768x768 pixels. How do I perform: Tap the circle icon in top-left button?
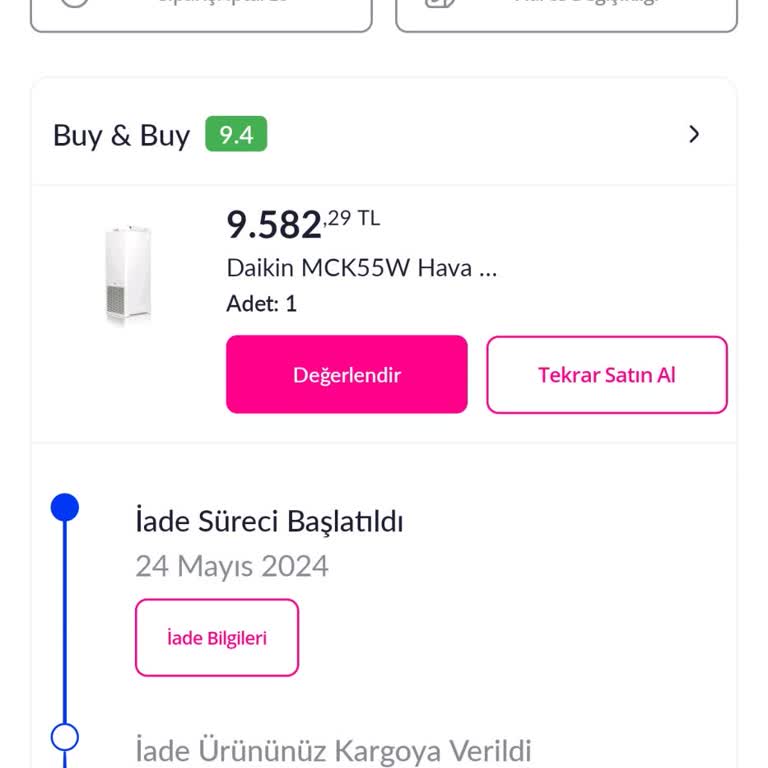pos(75,3)
